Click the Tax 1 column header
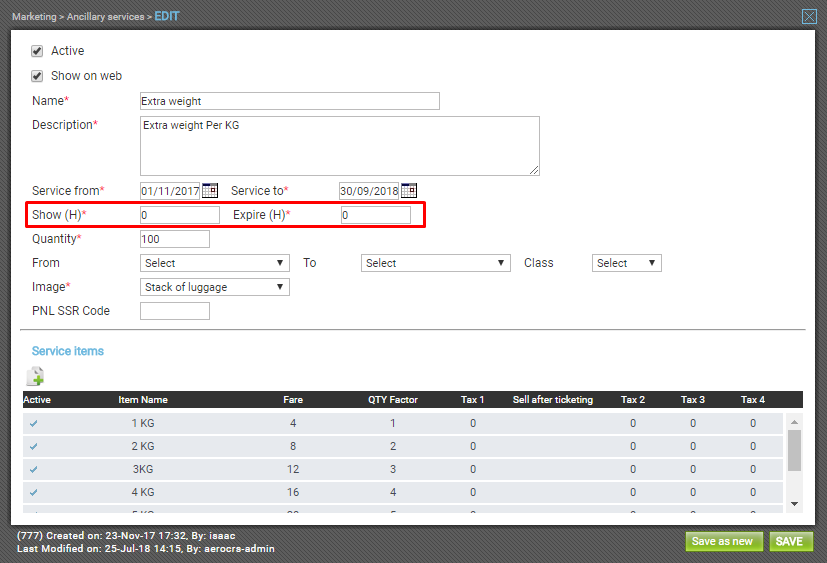The width and height of the screenshot is (827, 563). pos(473,400)
